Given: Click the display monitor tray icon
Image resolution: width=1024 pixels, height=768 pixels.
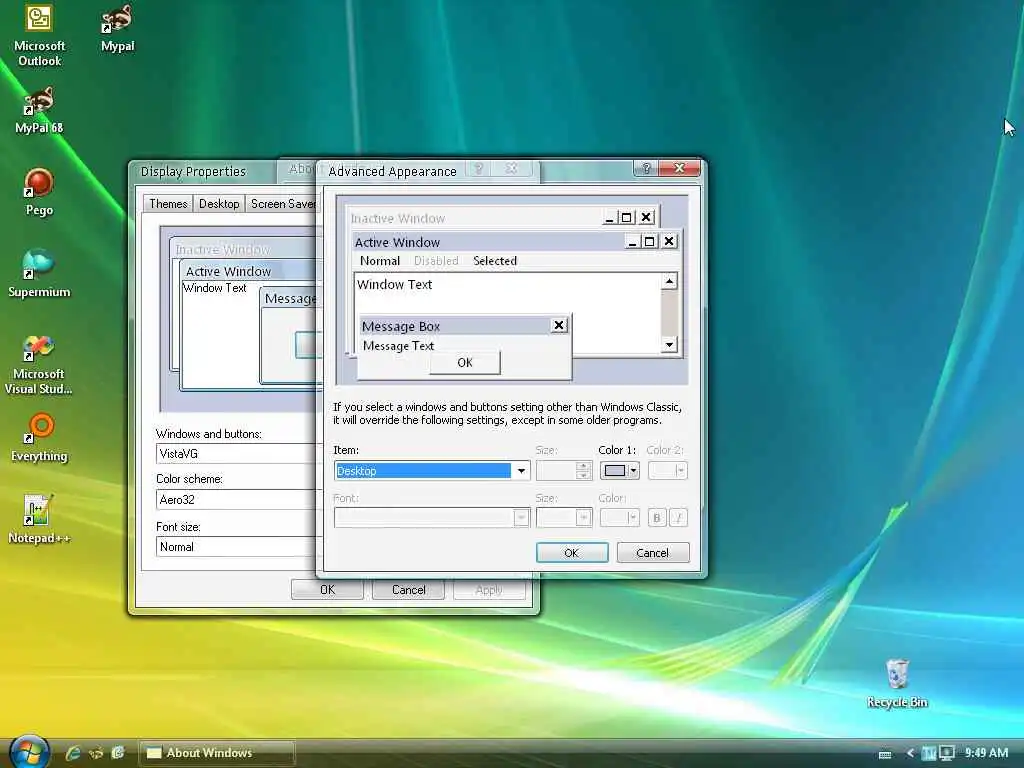Looking at the screenshot, I should 946,753.
